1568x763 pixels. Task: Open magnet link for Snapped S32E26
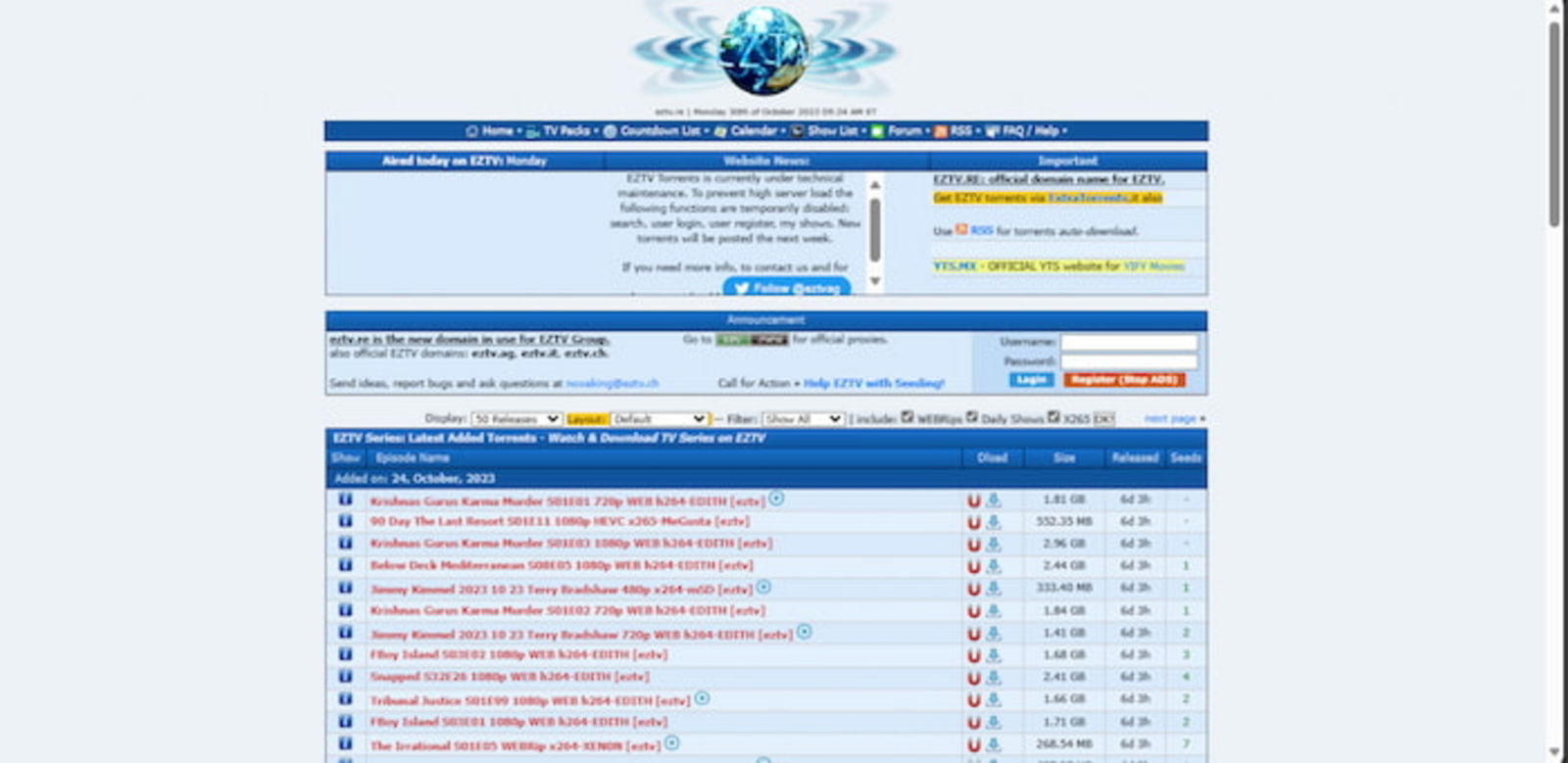pos(973,677)
